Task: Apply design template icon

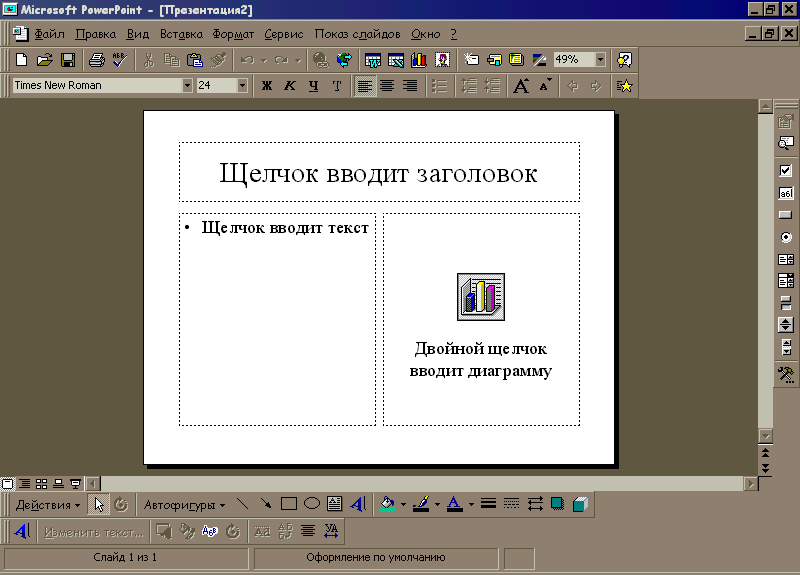Action: coord(517,60)
